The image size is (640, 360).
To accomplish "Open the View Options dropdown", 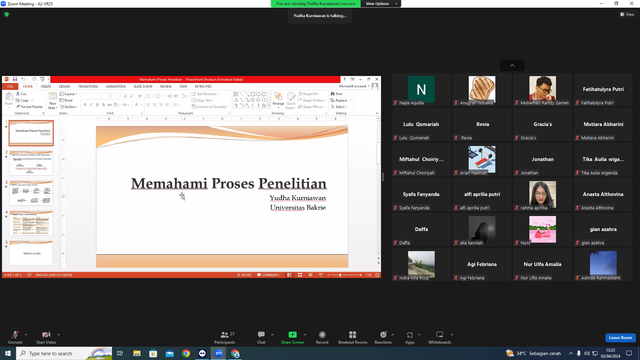I will tap(381, 4).
